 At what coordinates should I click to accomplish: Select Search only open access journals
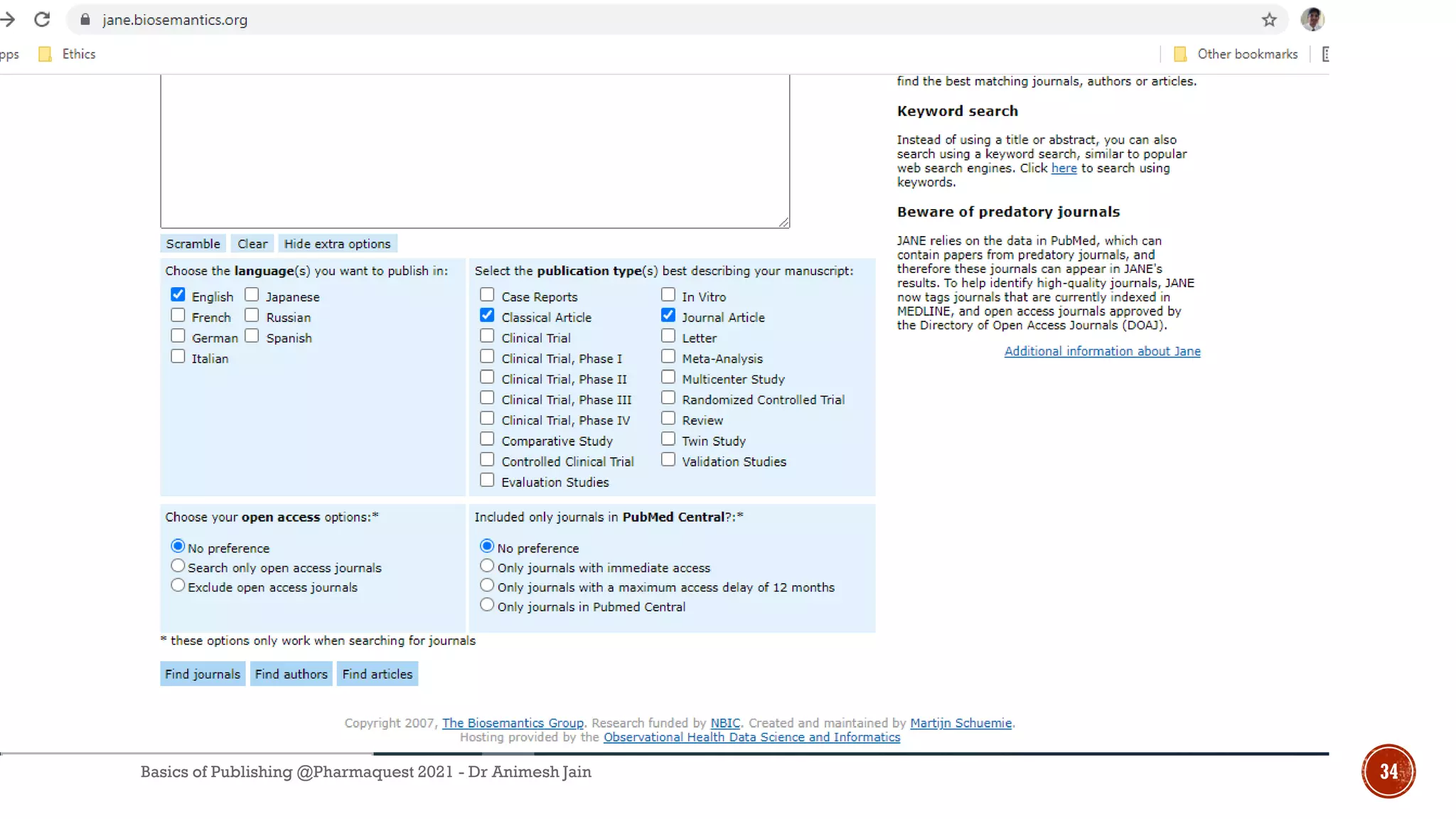point(178,567)
